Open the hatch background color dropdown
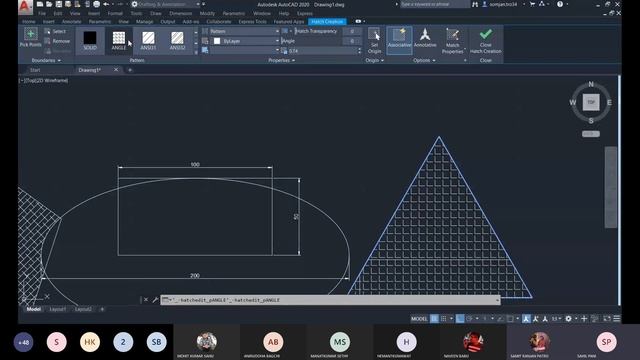The height and width of the screenshot is (360, 640). (x=244, y=51)
